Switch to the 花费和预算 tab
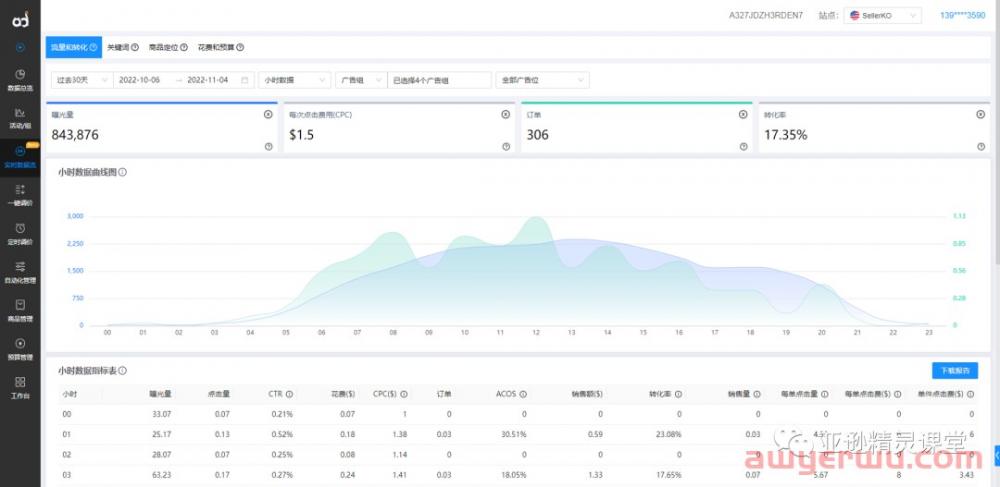The width and height of the screenshot is (1000, 487). [221, 47]
